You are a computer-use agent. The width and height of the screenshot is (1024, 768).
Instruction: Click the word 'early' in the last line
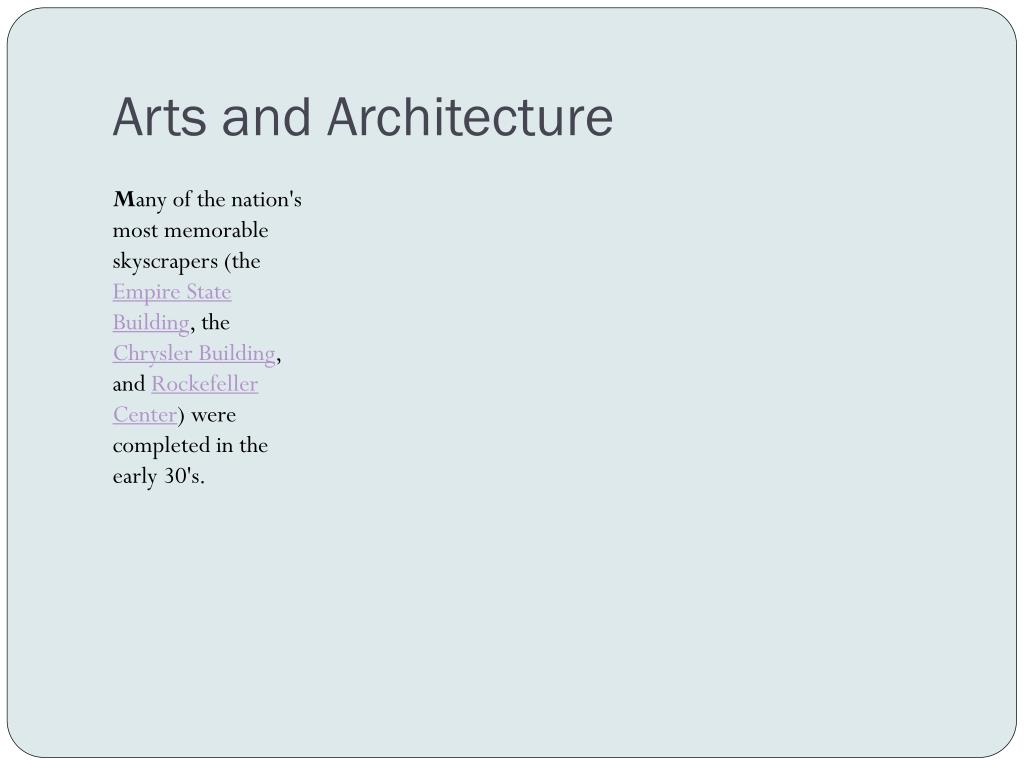pos(135,476)
